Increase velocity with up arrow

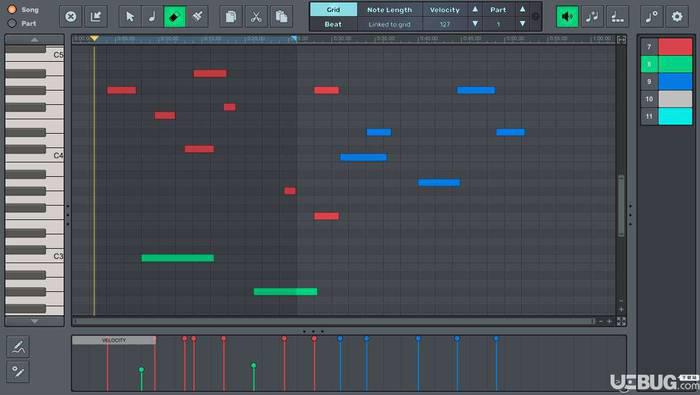475,9
